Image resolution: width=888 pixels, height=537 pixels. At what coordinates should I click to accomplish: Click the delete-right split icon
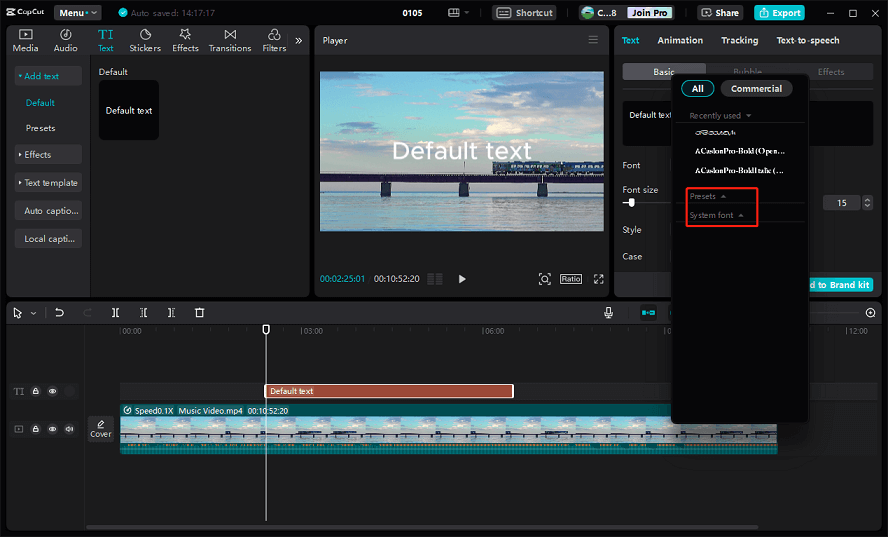tap(171, 313)
